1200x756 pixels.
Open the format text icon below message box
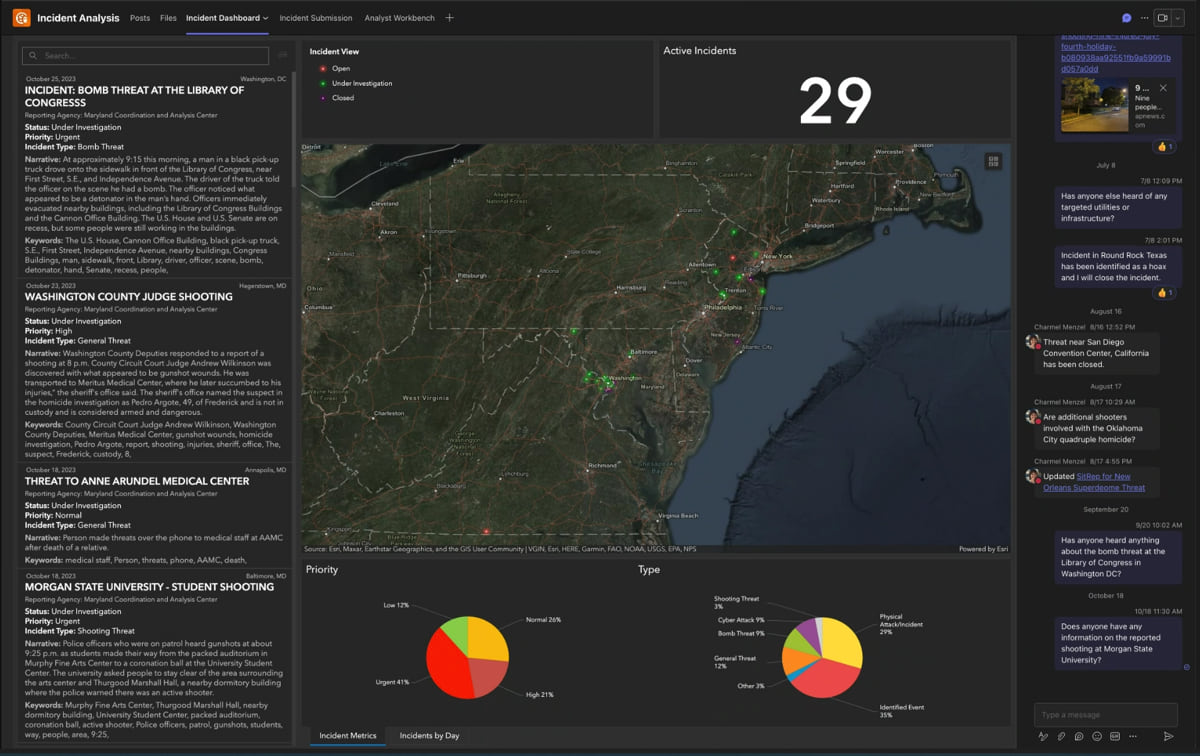coord(1043,736)
